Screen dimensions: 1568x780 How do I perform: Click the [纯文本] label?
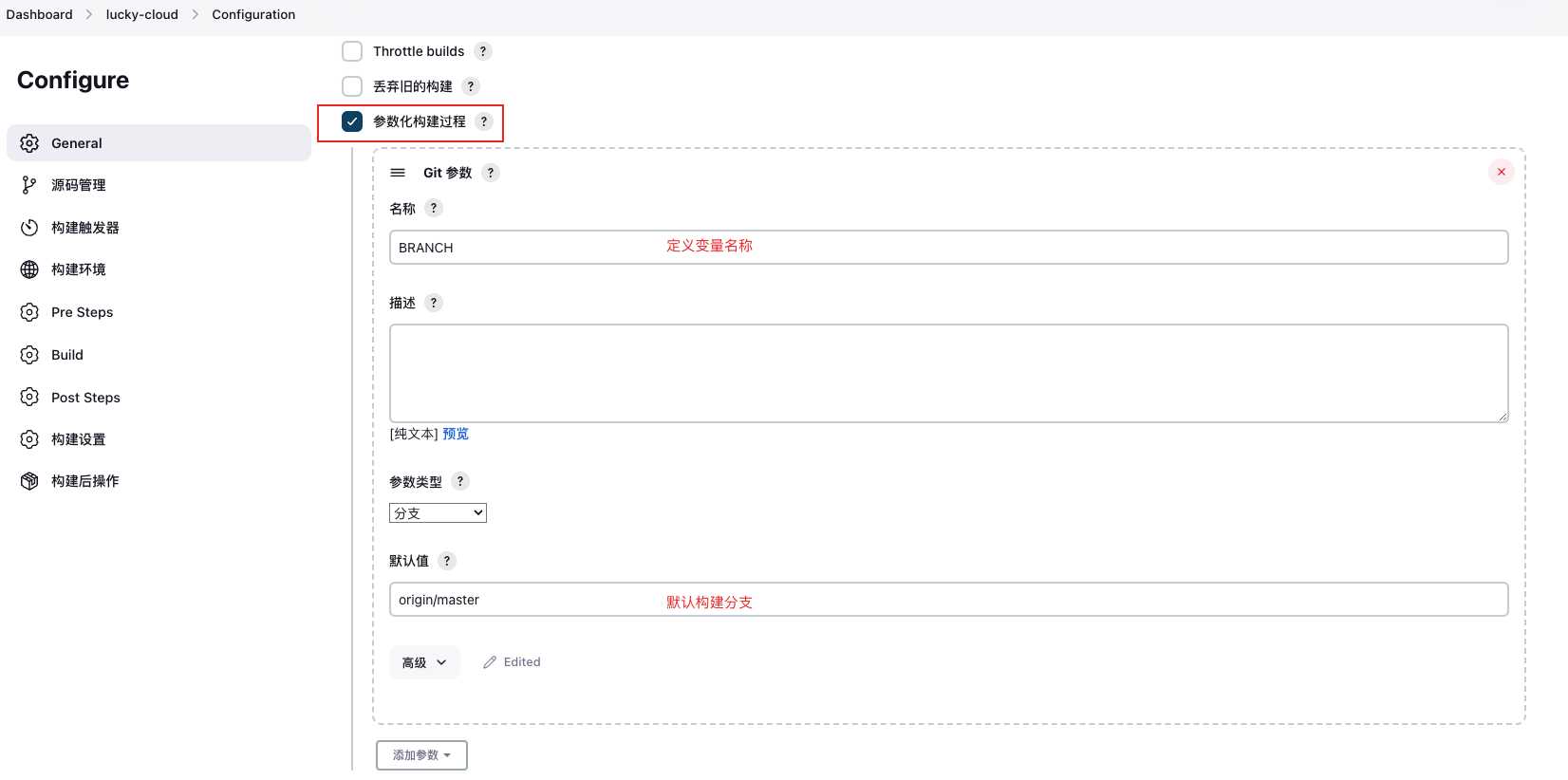(x=414, y=434)
